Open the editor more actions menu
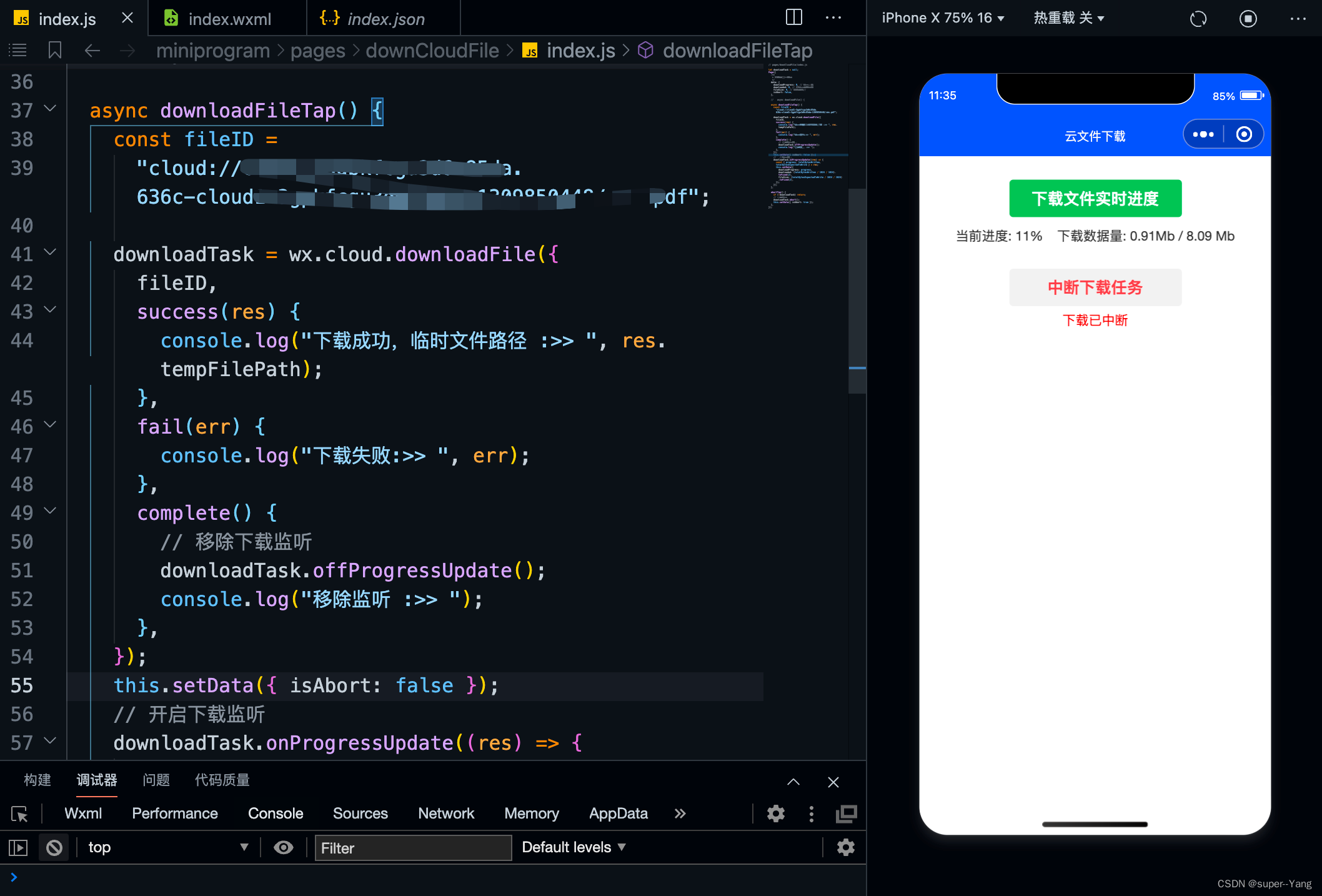The image size is (1322, 896). click(x=833, y=17)
